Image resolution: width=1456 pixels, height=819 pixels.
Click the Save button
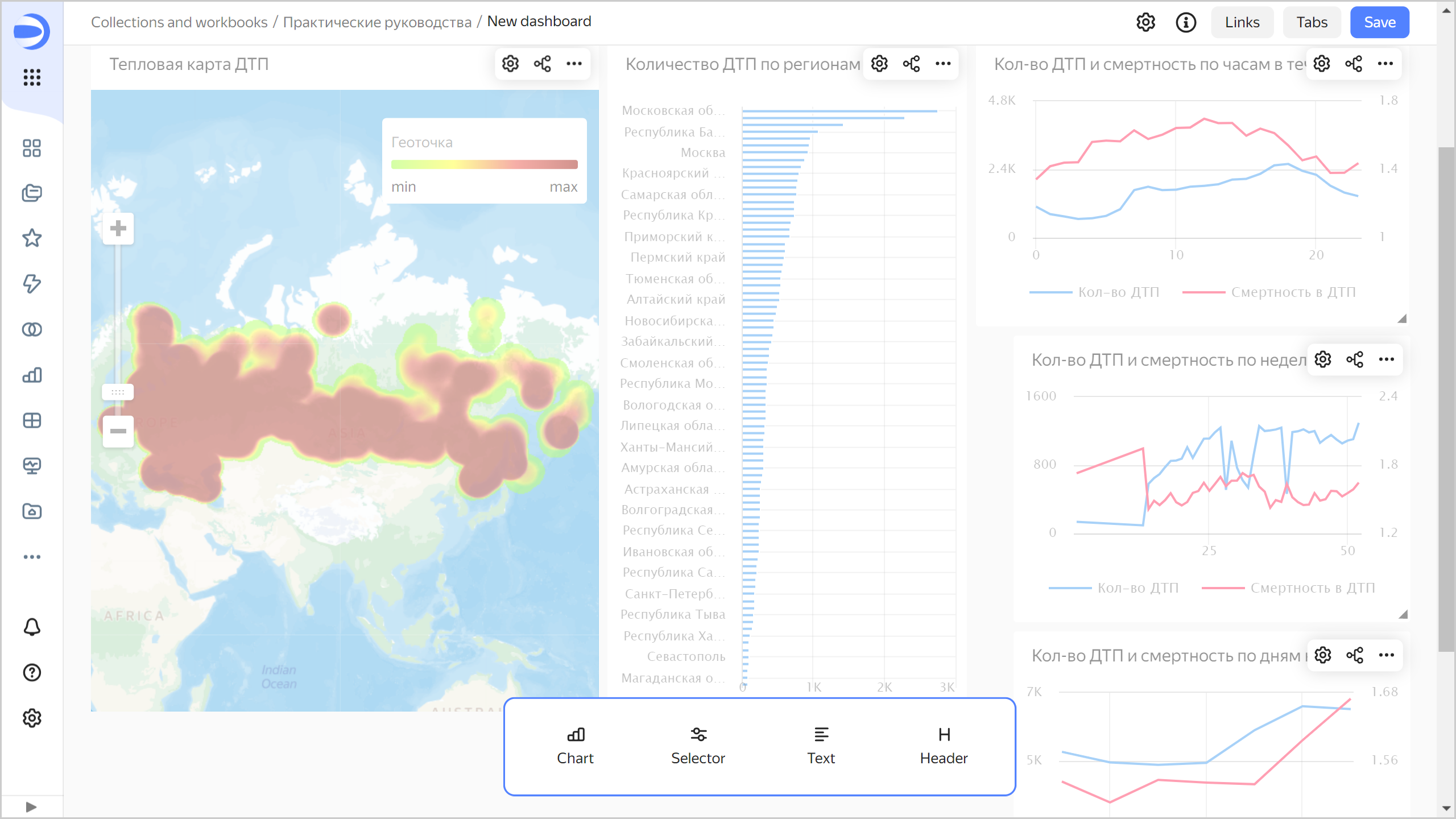pyautogui.click(x=1379, y=22)
